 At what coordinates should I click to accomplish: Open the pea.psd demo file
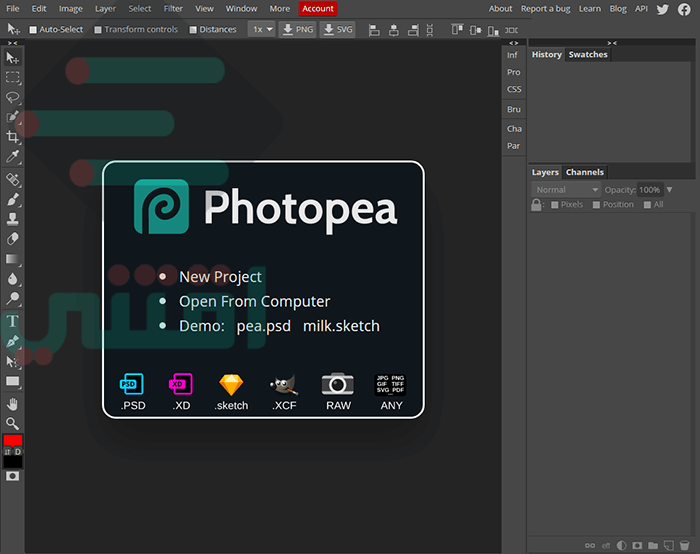pos(263,326)
